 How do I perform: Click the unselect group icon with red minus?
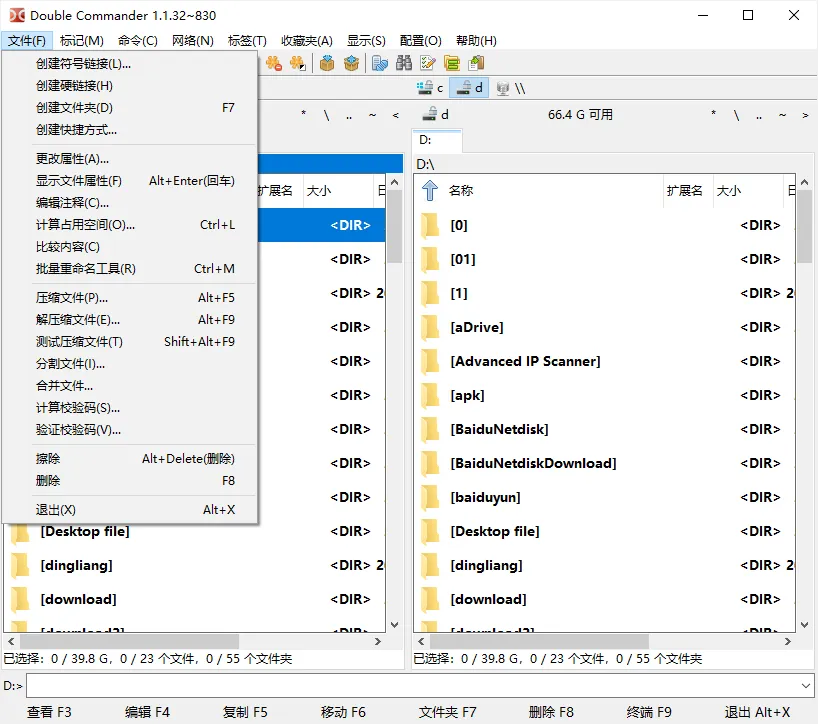point(274,63)
